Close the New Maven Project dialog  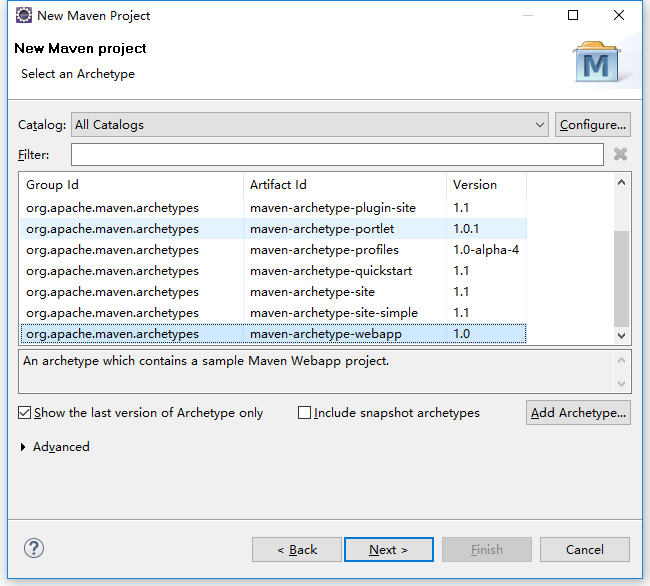pyautogui.click(x=618, y=15)
